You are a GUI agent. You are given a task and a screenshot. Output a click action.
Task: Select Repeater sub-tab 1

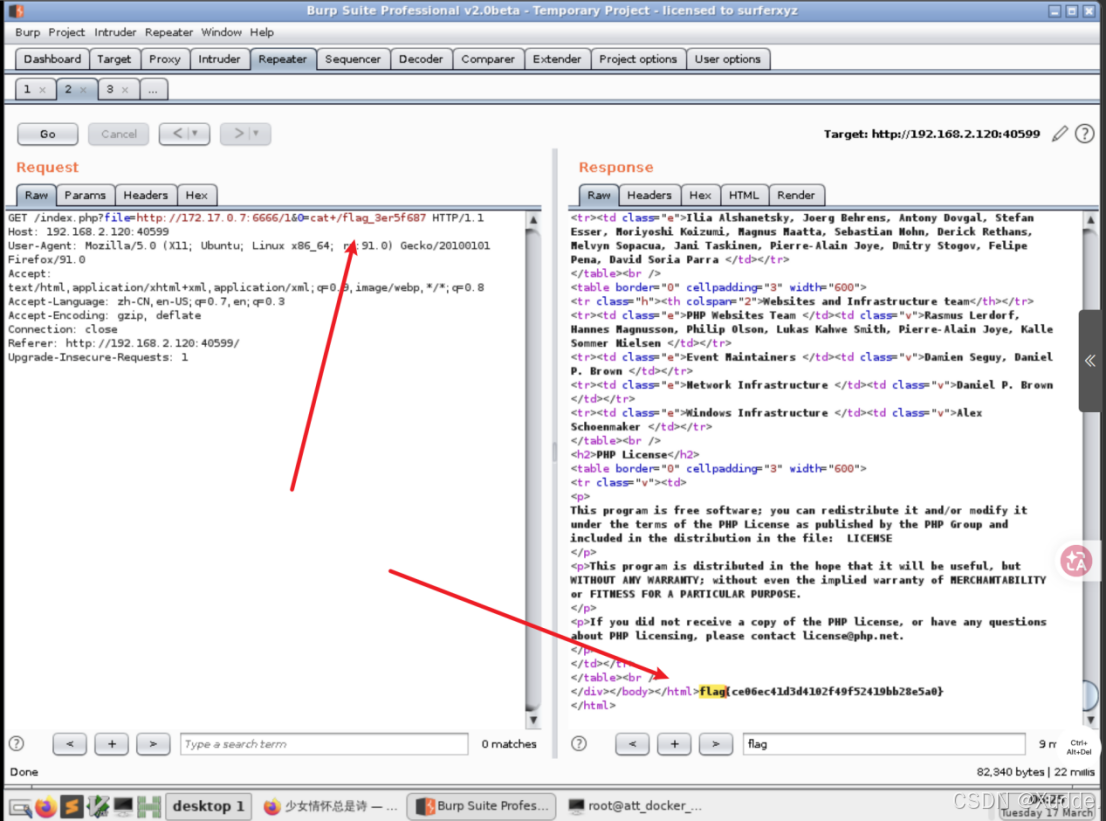pos(28,89)
